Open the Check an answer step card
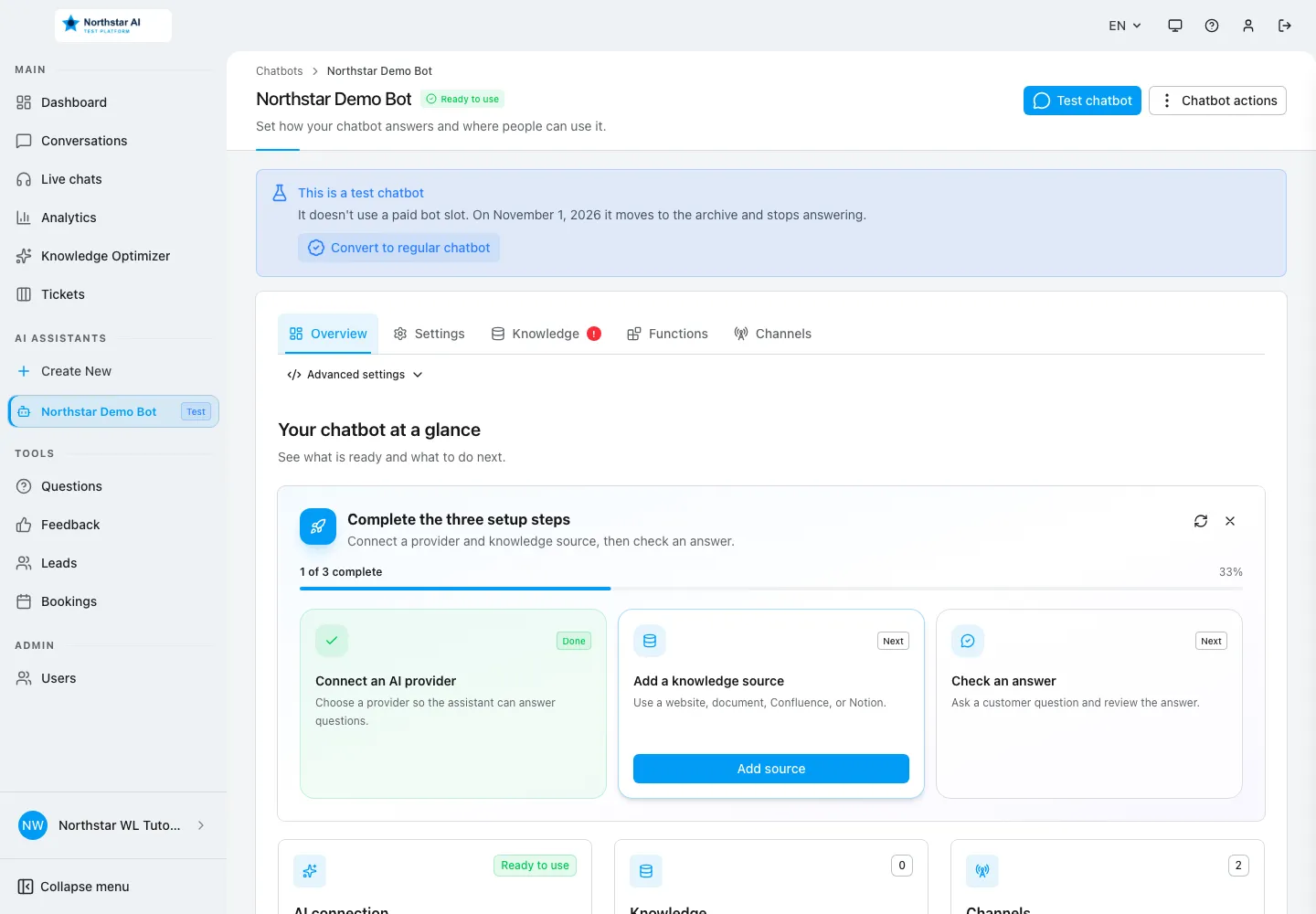1316x914 pixels. pyautogui.click(x=1089, y=704)
